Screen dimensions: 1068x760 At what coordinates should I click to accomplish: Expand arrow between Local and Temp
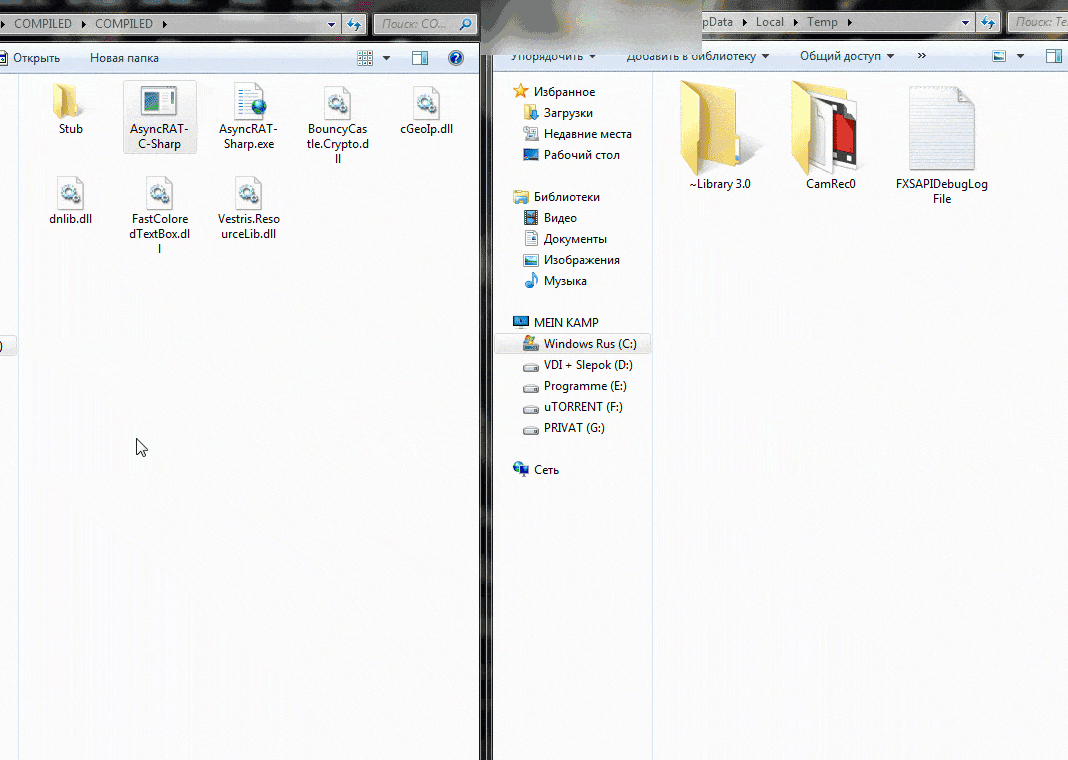(x=795, y=22)
